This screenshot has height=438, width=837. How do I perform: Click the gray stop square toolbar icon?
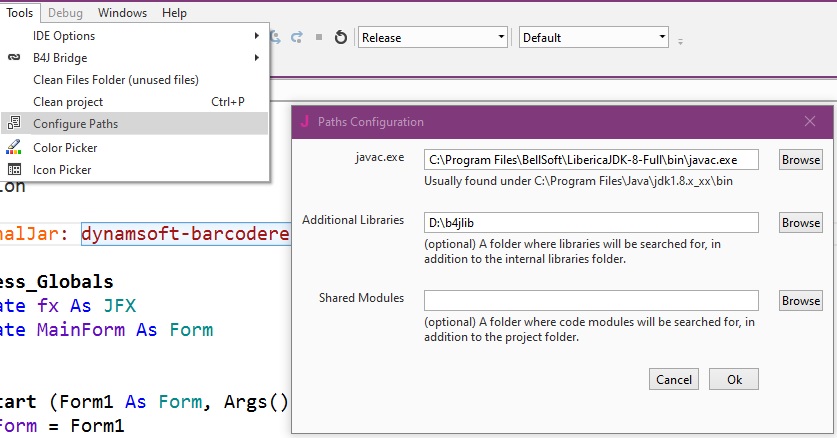(318, 37)
